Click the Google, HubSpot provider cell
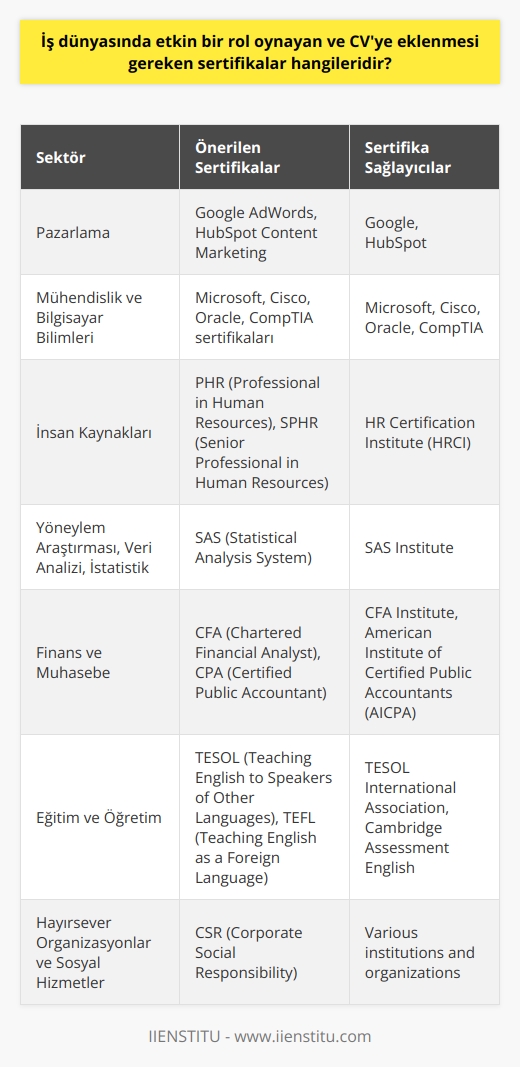Viewport: 520px width, 1067px height. [424, 232]
